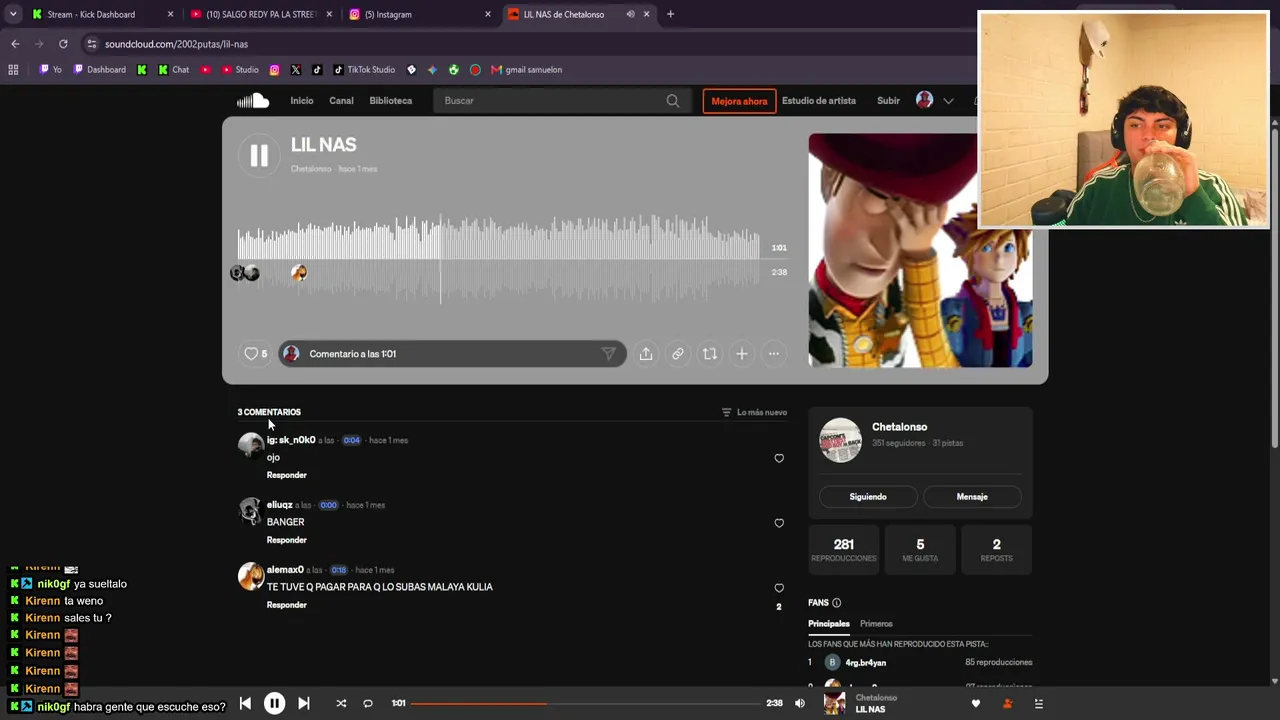Repost the track with the repost icon

pyautogui.click(x=710, y=353)
